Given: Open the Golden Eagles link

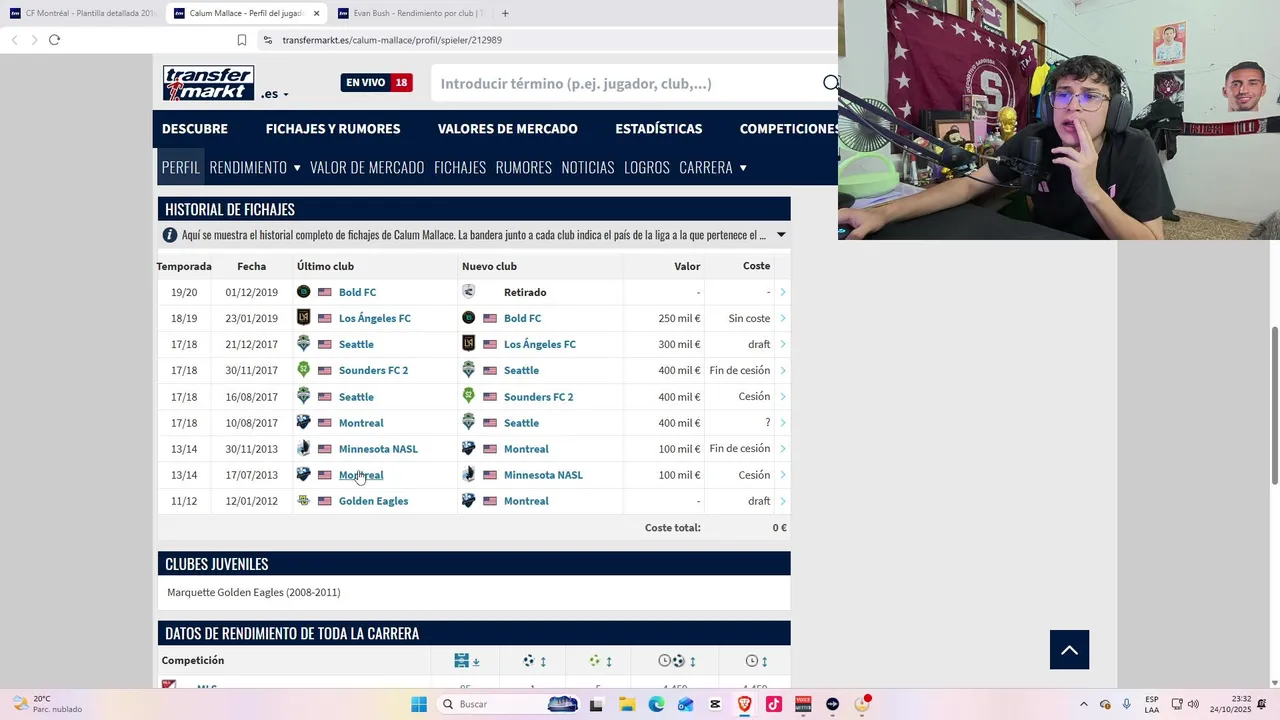Looking at the screenshot, I should [373, 501].
